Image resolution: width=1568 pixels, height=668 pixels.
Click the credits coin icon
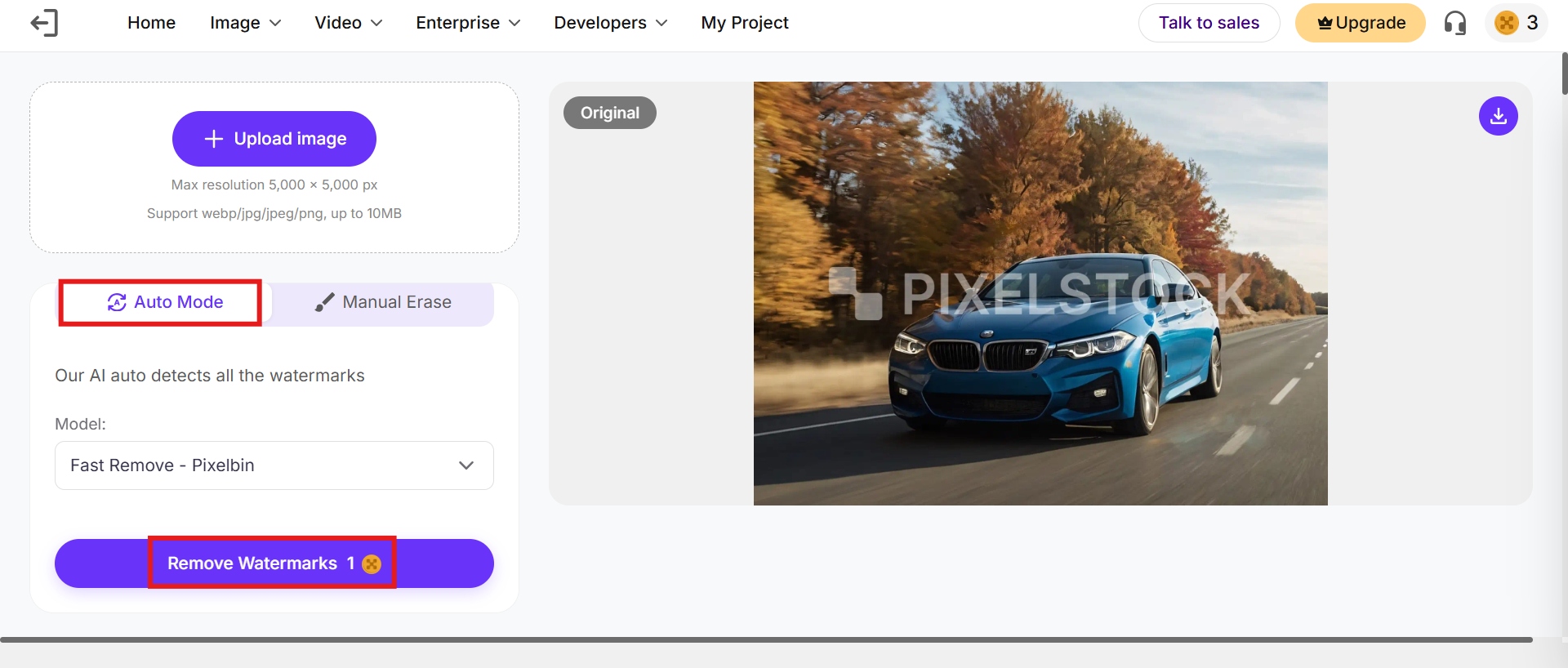click(1507, 23)
